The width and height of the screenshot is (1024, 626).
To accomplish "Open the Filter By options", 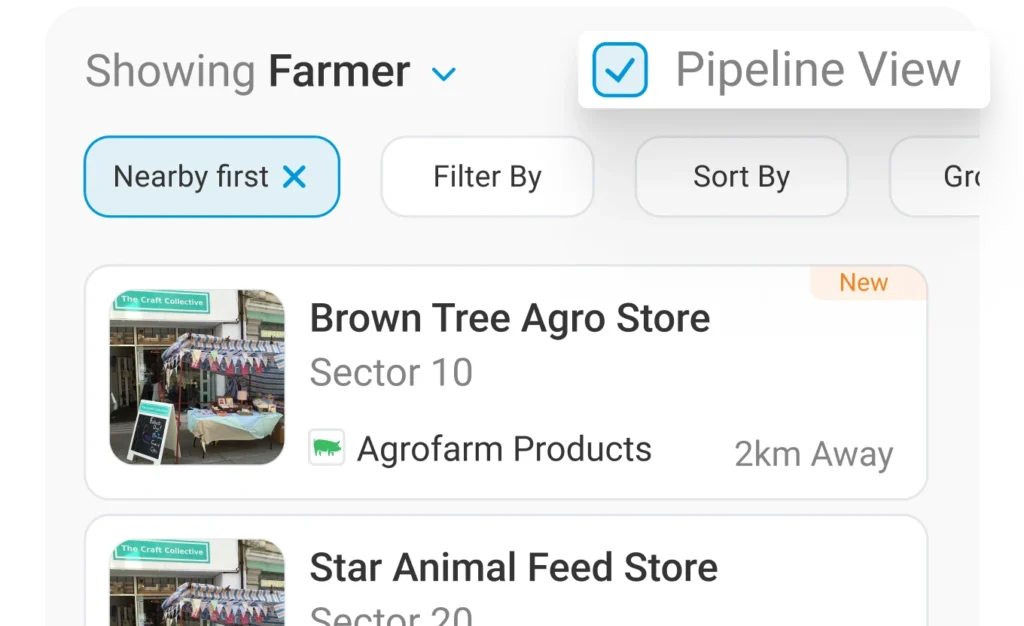I will [x=487, y=177].
